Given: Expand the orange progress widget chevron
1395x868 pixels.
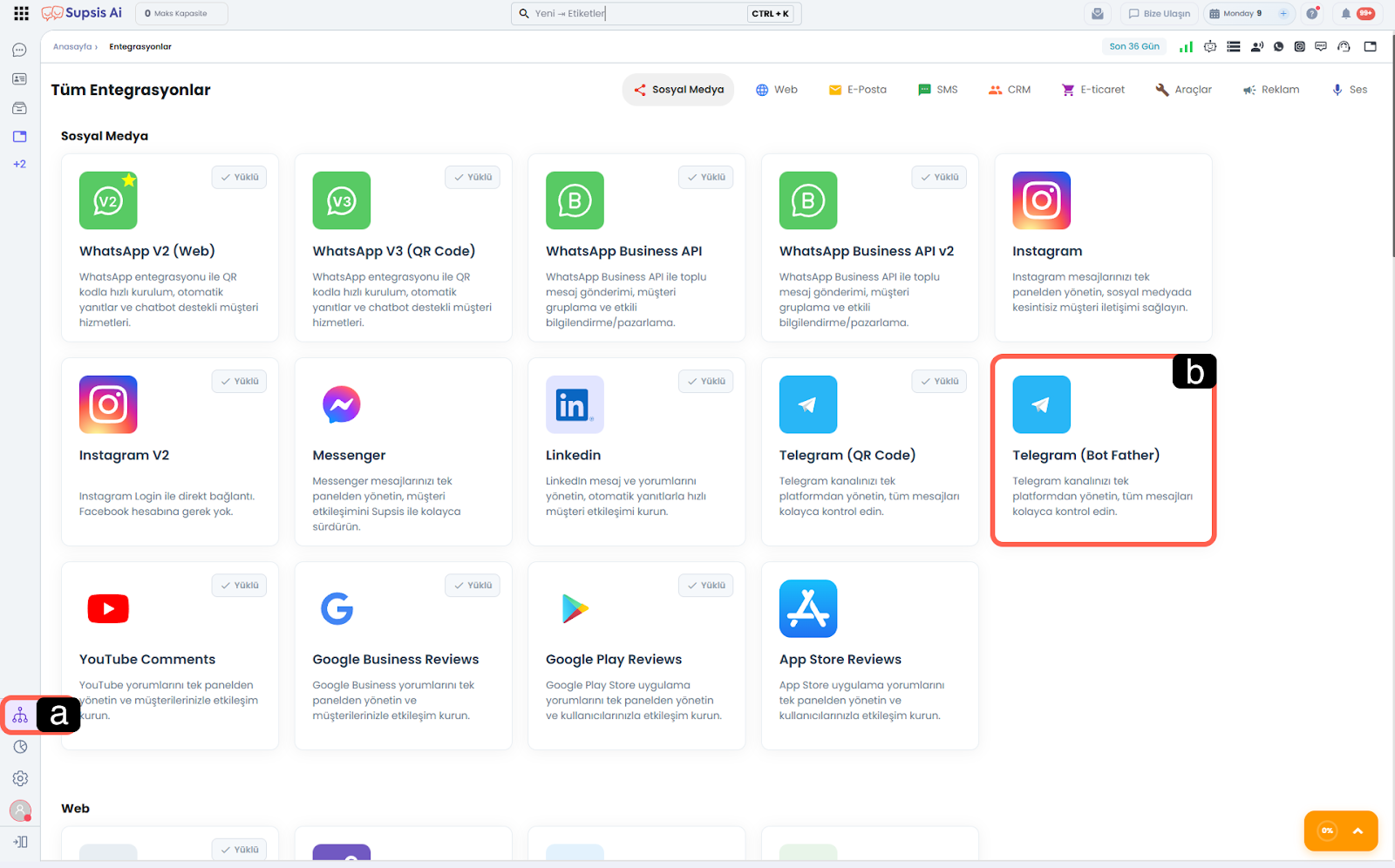Looking at the screenshot, I should coord(1358,831).
